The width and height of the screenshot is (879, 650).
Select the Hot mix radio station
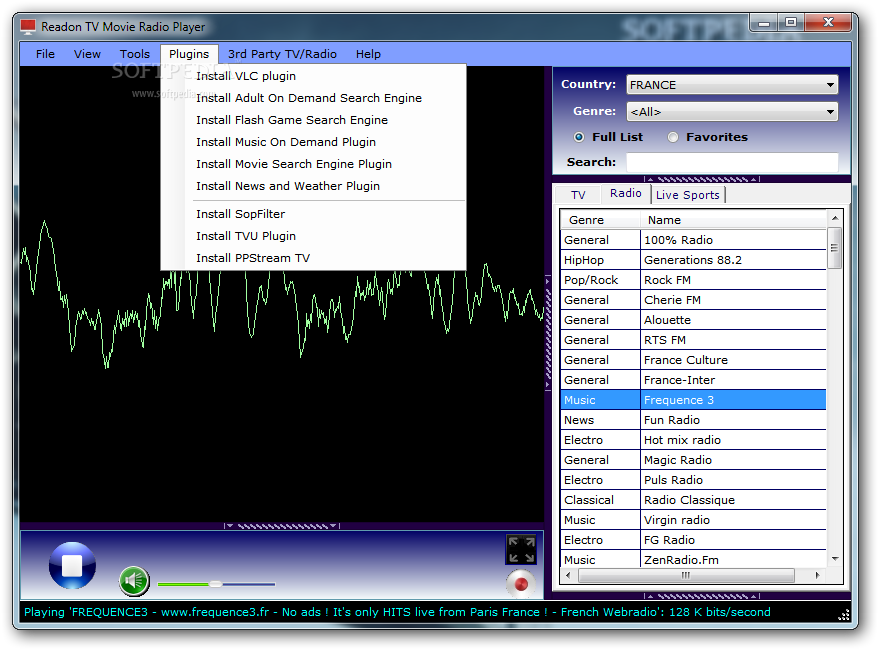pos(693,440)
